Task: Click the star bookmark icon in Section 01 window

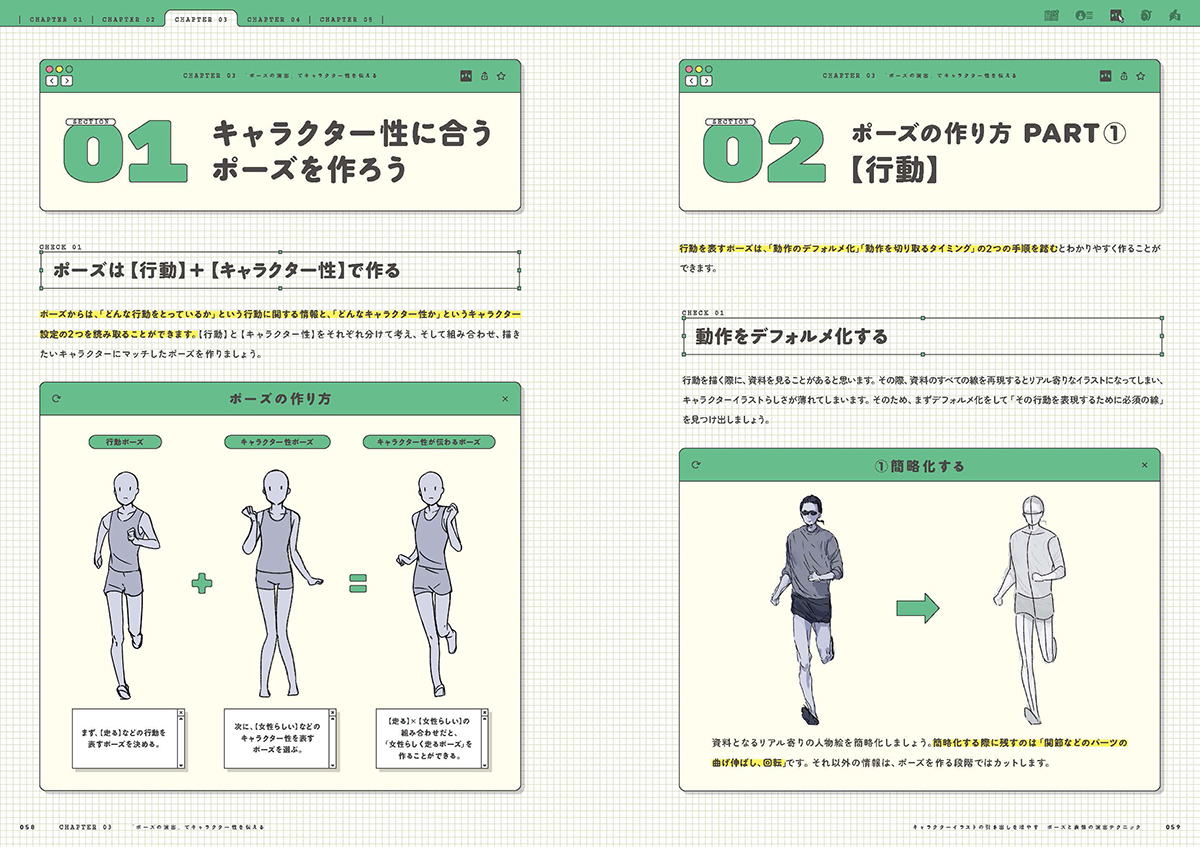Action: (501, 75)
